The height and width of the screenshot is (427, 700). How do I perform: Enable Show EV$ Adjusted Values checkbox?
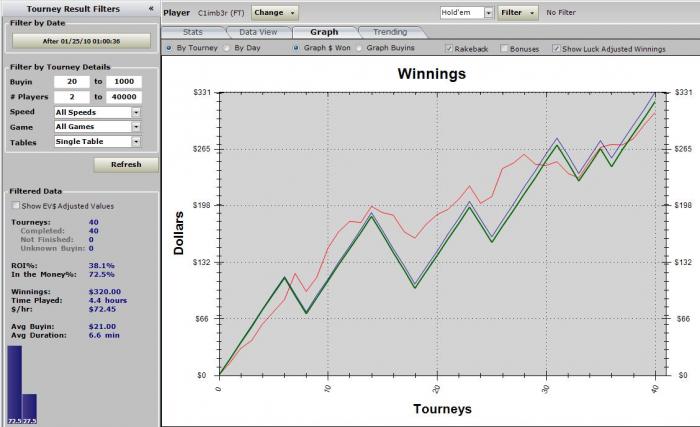point(16,205)
